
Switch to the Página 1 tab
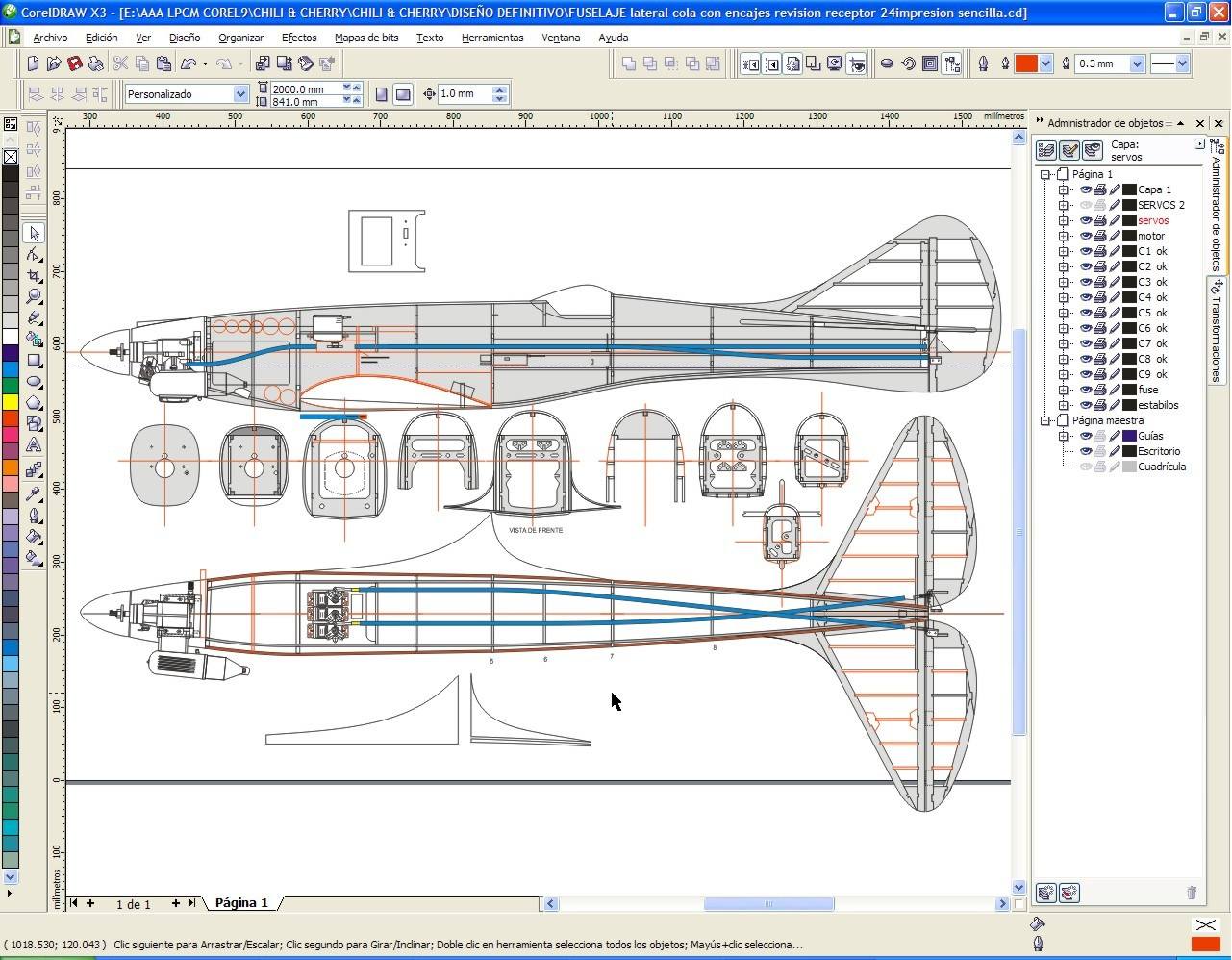(x=241, y=903)
